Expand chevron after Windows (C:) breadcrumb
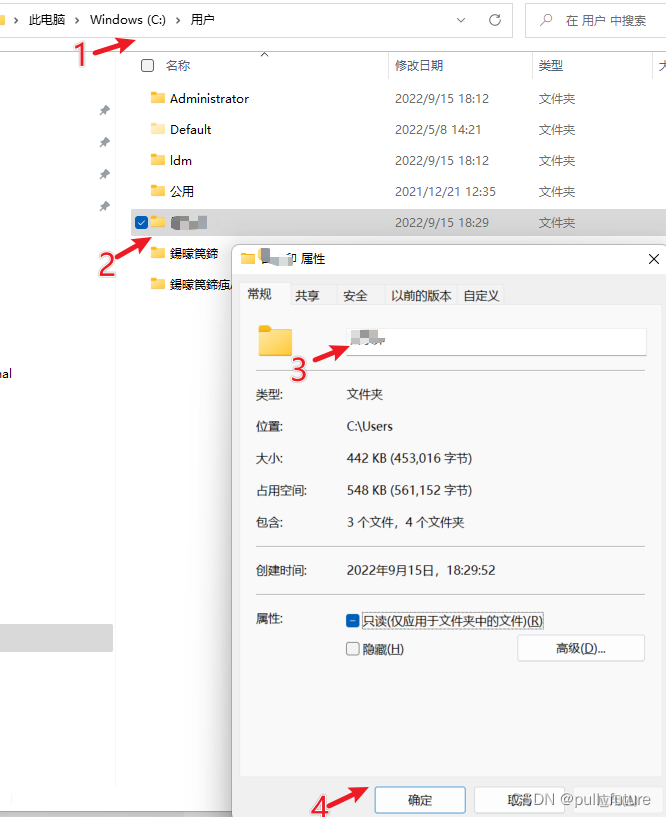This screenshot has width=666, height=817. point(178,20)
